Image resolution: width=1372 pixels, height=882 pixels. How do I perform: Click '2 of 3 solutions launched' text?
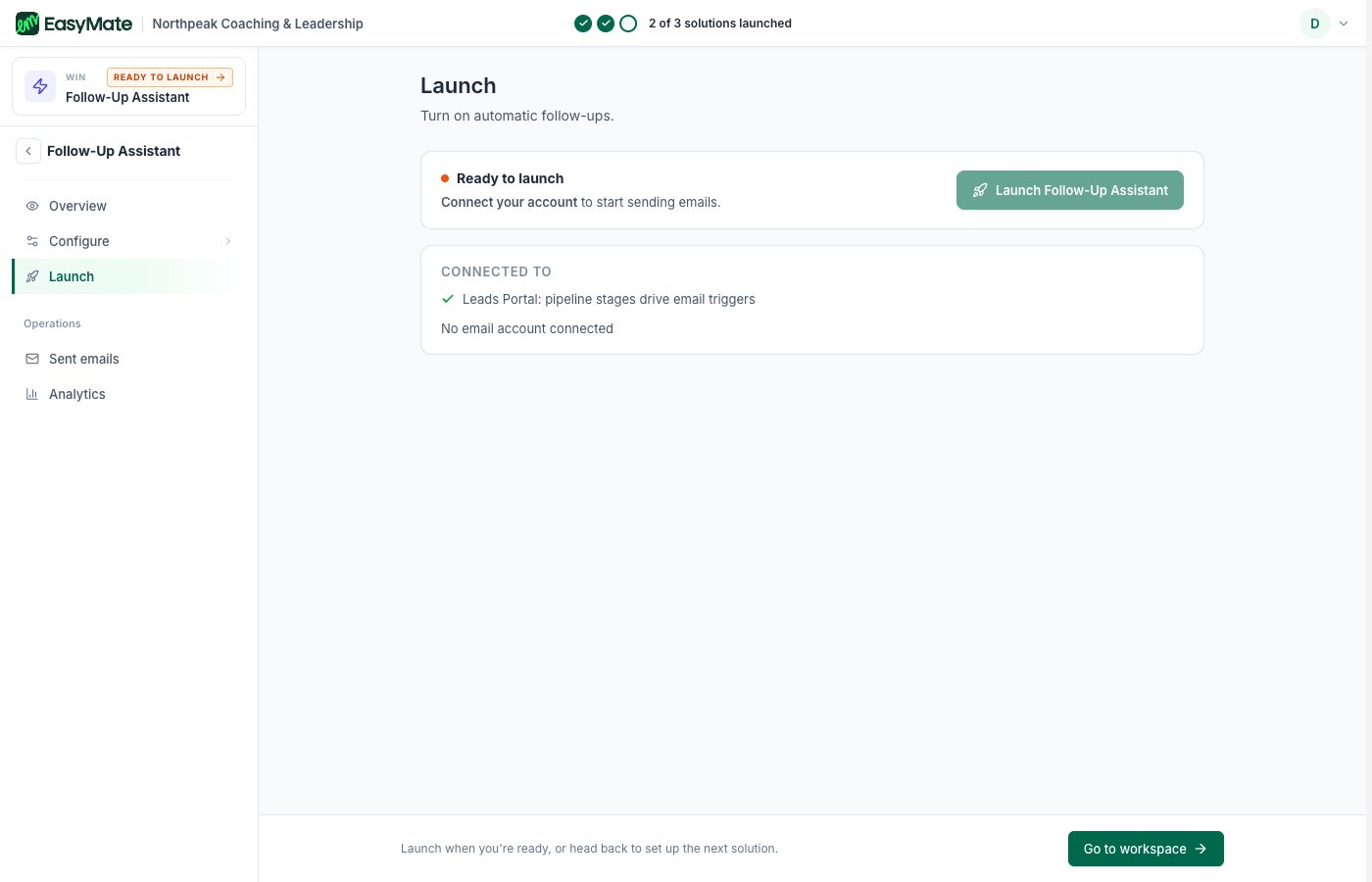(x=720, y=24)
